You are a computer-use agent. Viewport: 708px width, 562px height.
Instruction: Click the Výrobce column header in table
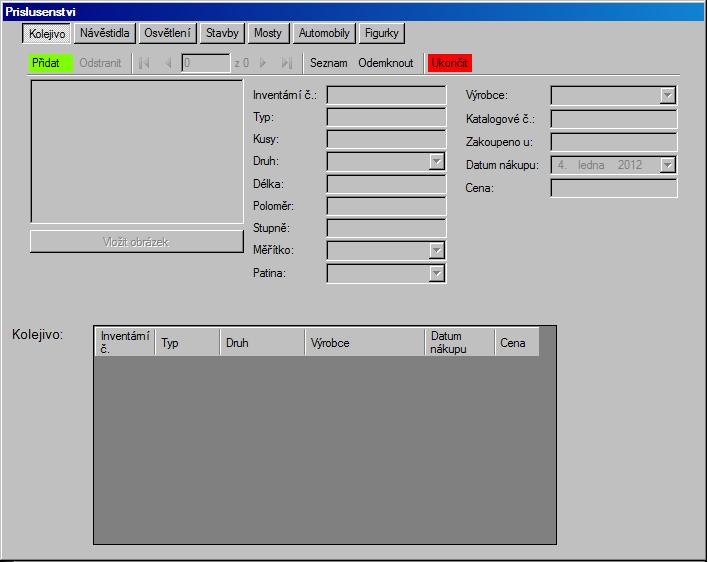pyautogui.click(x=364, y=343)
